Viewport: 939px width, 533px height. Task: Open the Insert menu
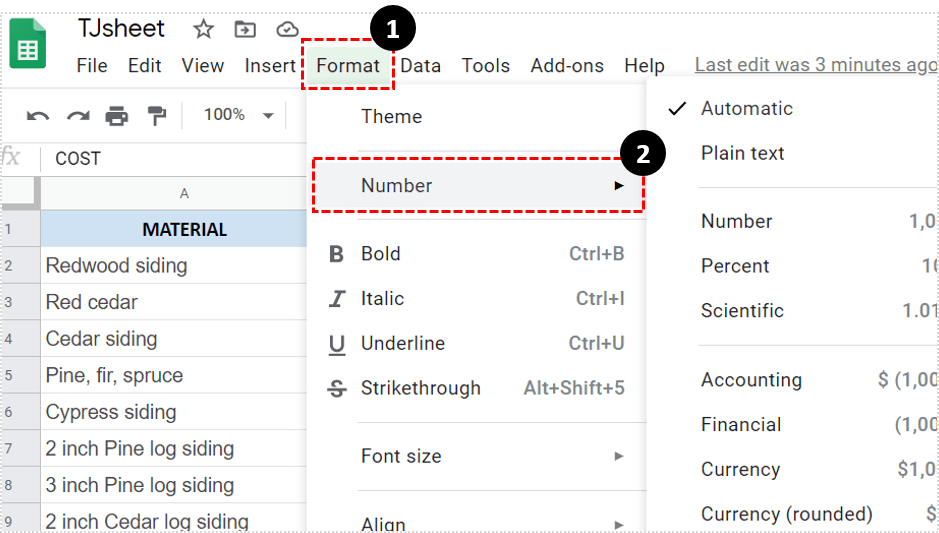pos(270,66)
